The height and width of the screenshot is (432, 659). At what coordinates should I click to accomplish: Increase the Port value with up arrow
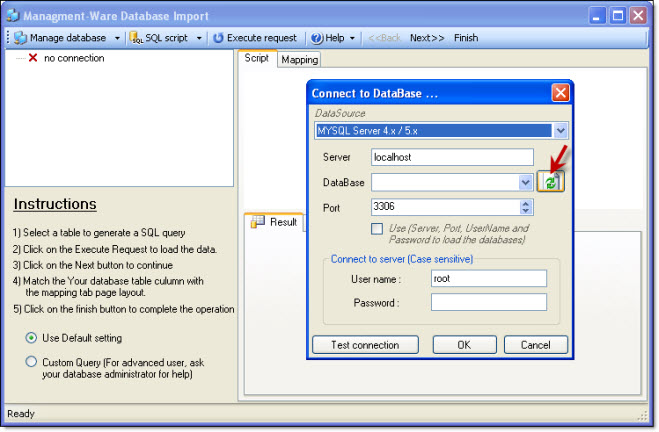(x=525, y=203)
